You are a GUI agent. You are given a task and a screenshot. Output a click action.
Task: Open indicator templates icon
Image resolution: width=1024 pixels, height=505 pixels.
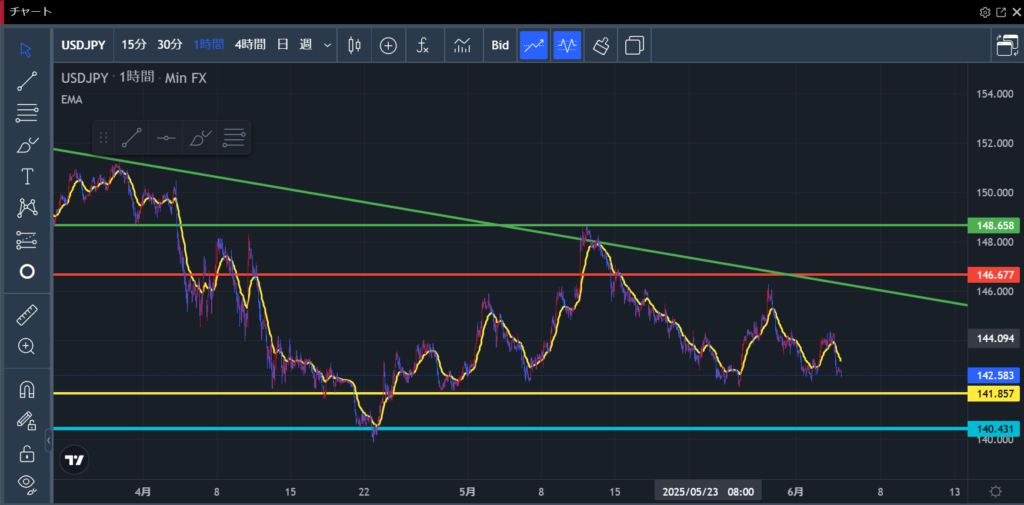click(462, 45)
